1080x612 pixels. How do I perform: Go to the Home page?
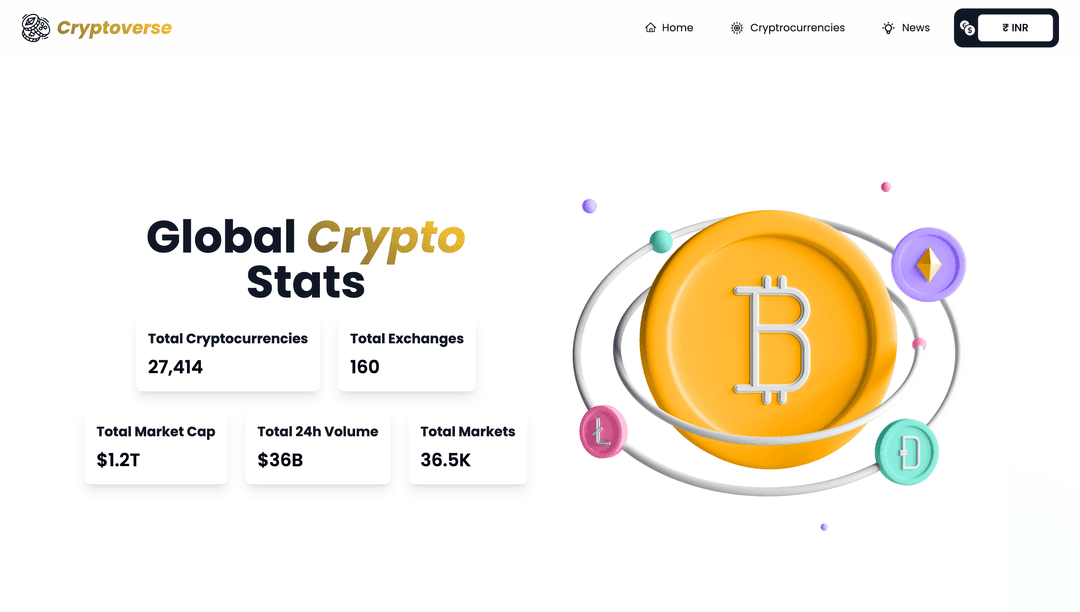pyautogui.click(x=677, y=28)
